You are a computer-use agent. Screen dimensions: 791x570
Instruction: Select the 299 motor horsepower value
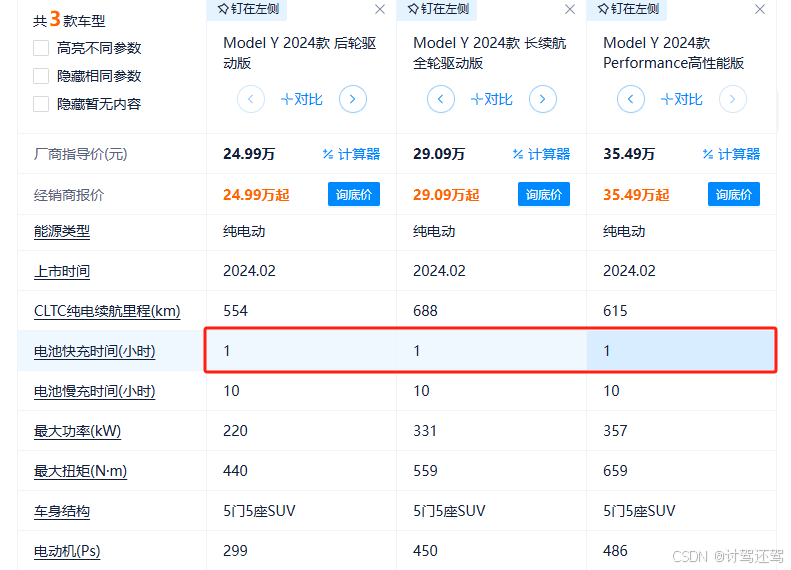tap(236, 551)
